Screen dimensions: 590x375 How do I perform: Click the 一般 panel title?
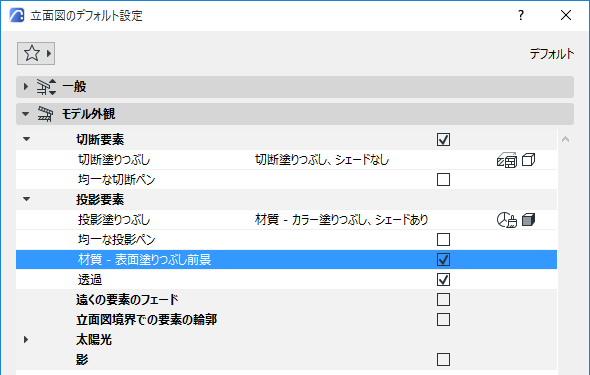tap(75, 87)
